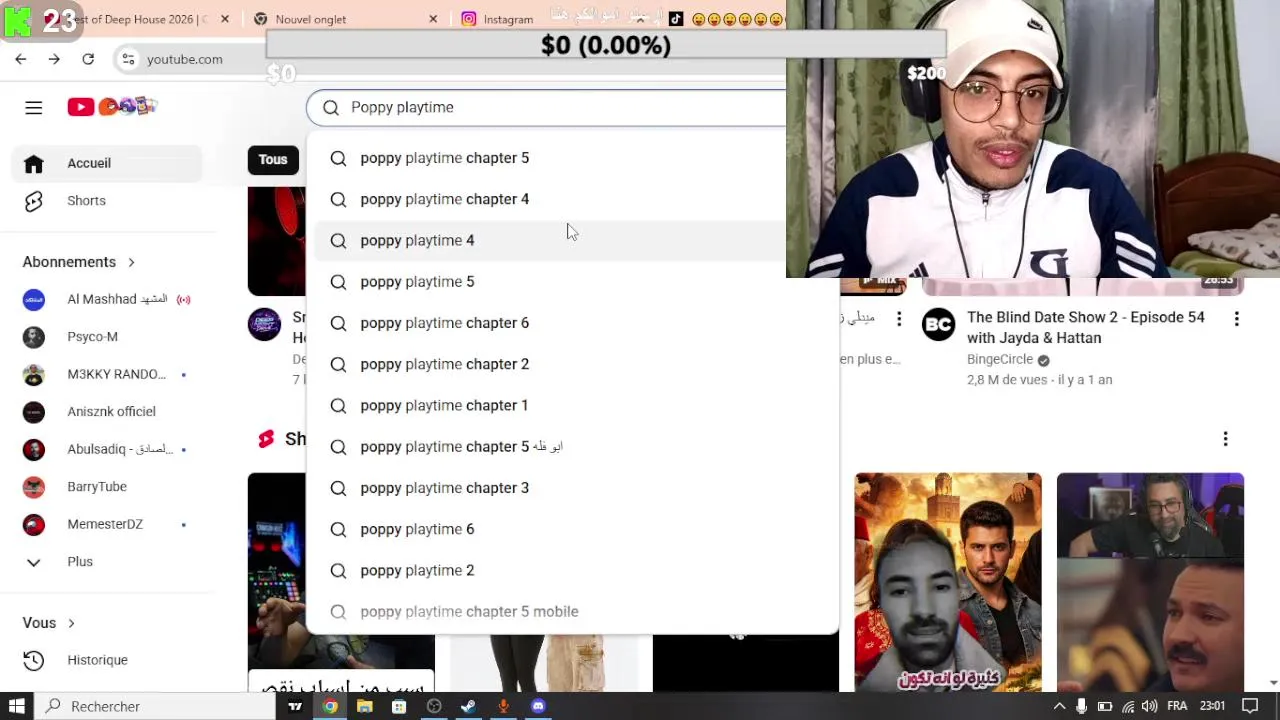Screen dimensions: 1280x720
Task: Expand the Abonnements section arrow
Action: [x=131, y=262]
